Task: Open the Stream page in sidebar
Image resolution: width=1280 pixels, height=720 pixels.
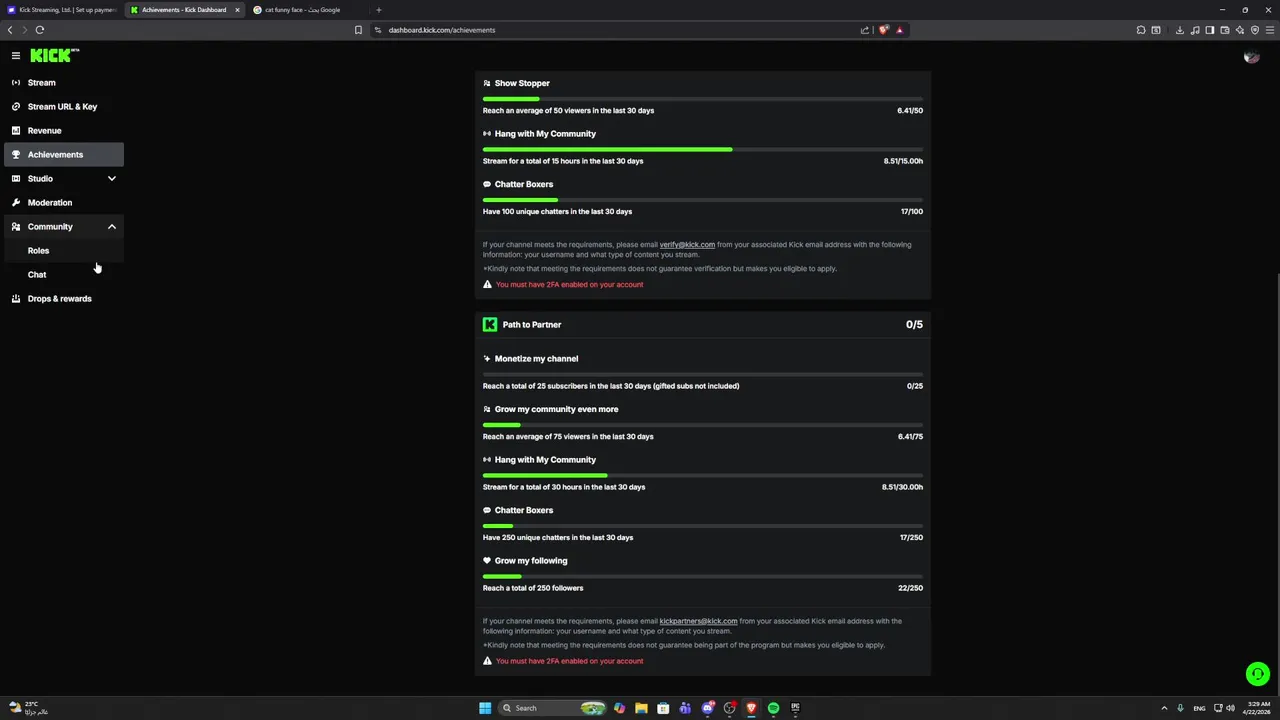Action: (64, 83)
